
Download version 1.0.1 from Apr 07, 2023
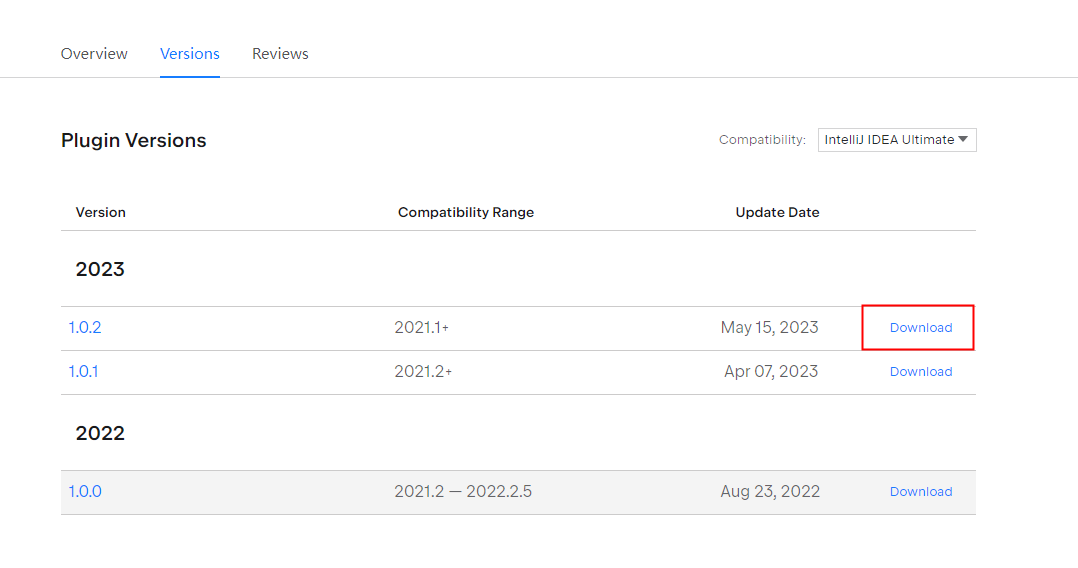(x=921, y=371)
